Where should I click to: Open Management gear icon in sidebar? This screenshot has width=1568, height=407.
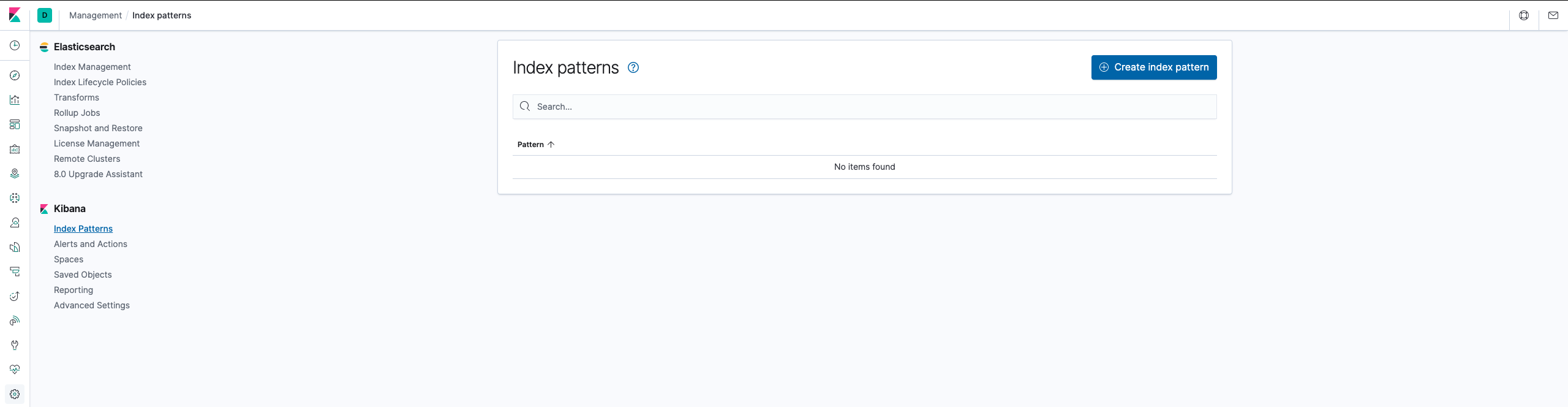point(15,394)
